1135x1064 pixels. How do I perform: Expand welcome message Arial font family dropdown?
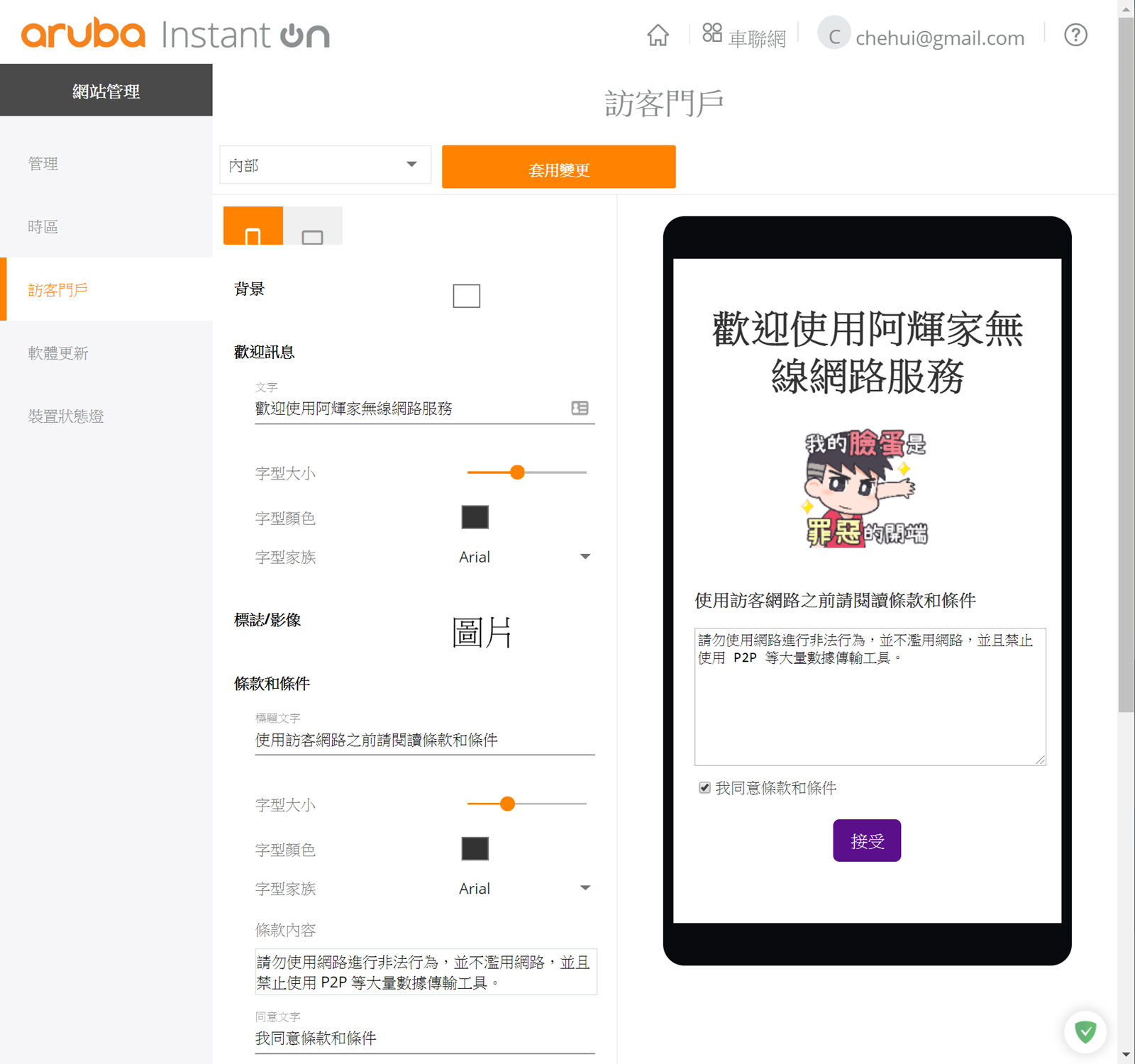(x=525, y=557)
